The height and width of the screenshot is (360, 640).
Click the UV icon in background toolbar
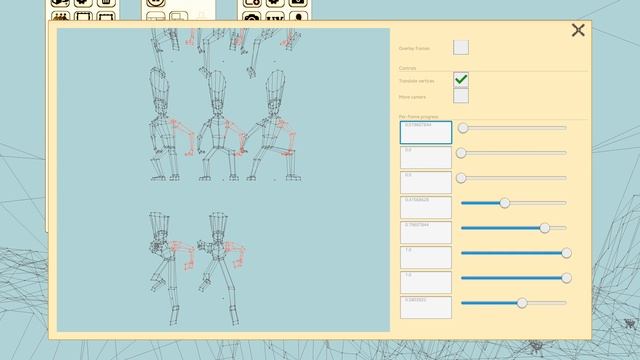point(275,17)
